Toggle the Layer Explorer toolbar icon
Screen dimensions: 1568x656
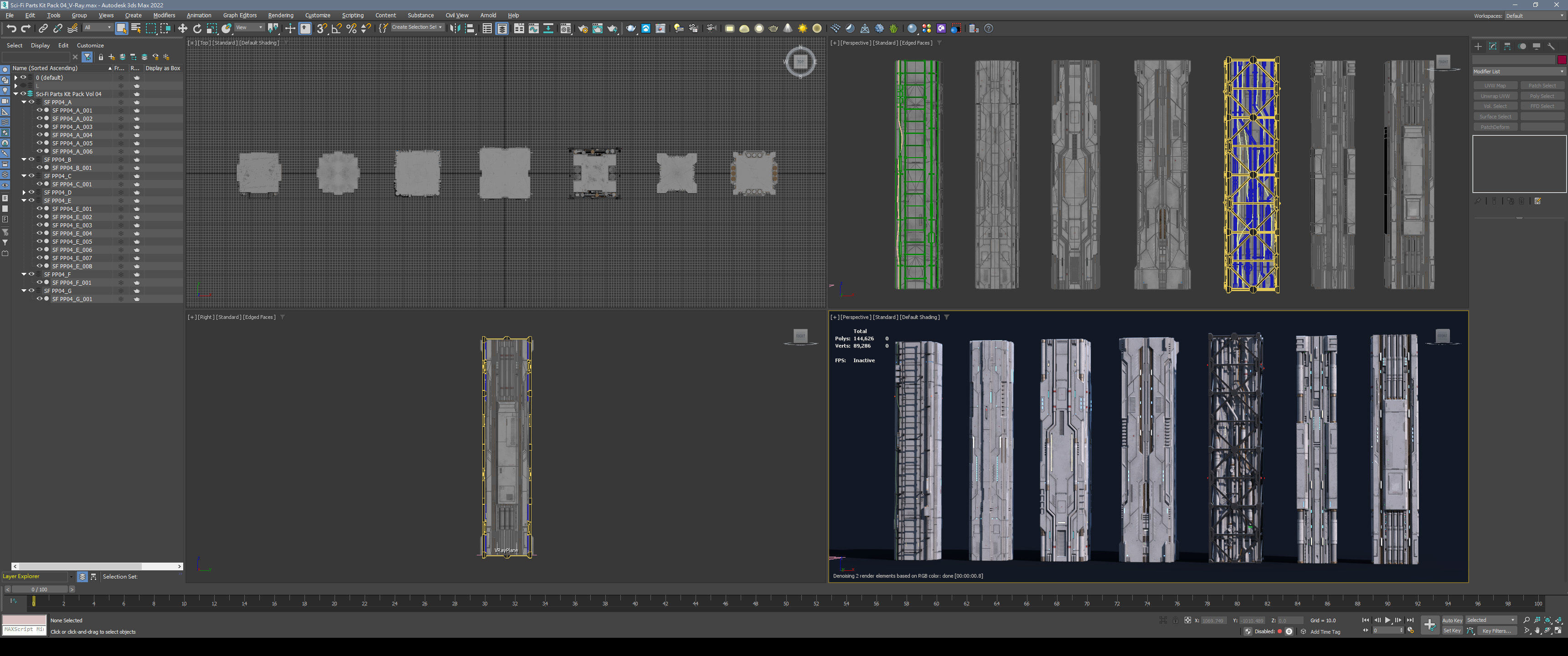point(502,29)
